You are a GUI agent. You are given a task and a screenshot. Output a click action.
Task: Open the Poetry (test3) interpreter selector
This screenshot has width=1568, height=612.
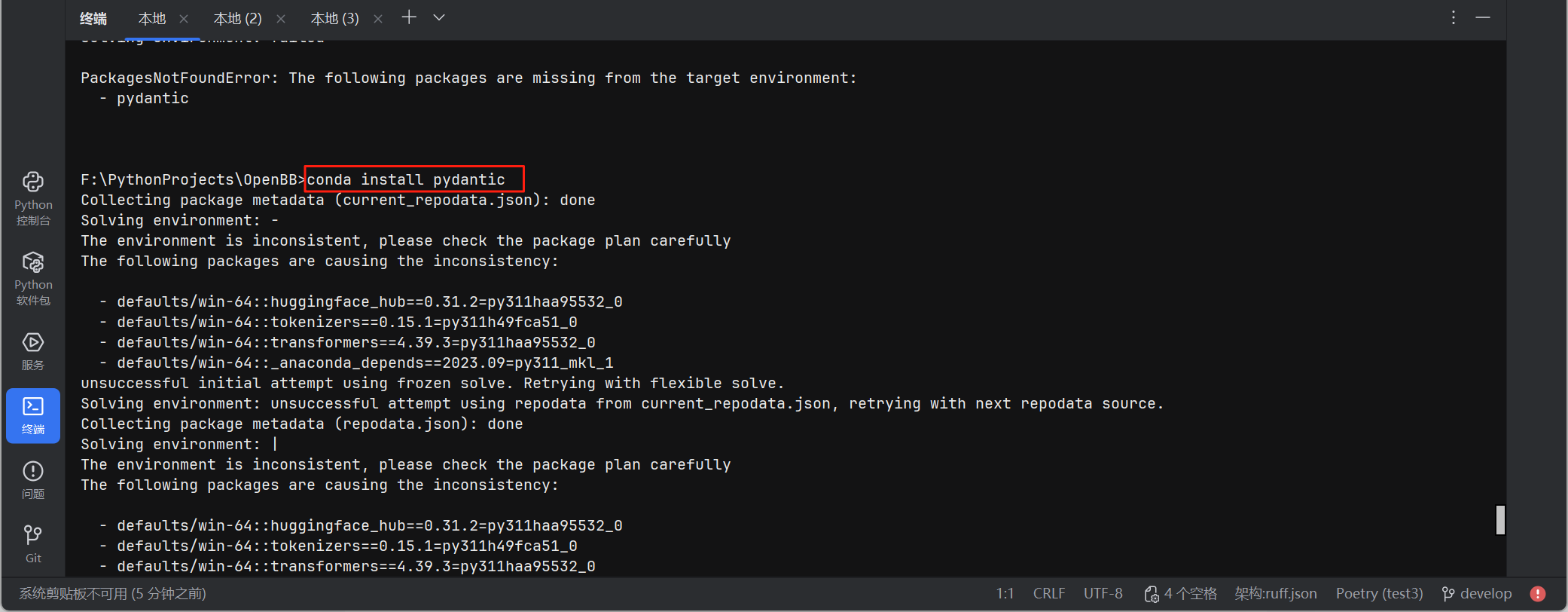tap(1378, 593)
